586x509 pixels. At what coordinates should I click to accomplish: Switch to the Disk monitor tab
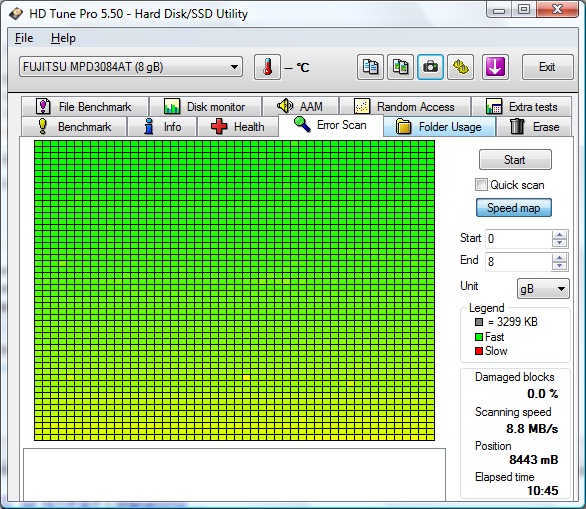coord(206,107)
